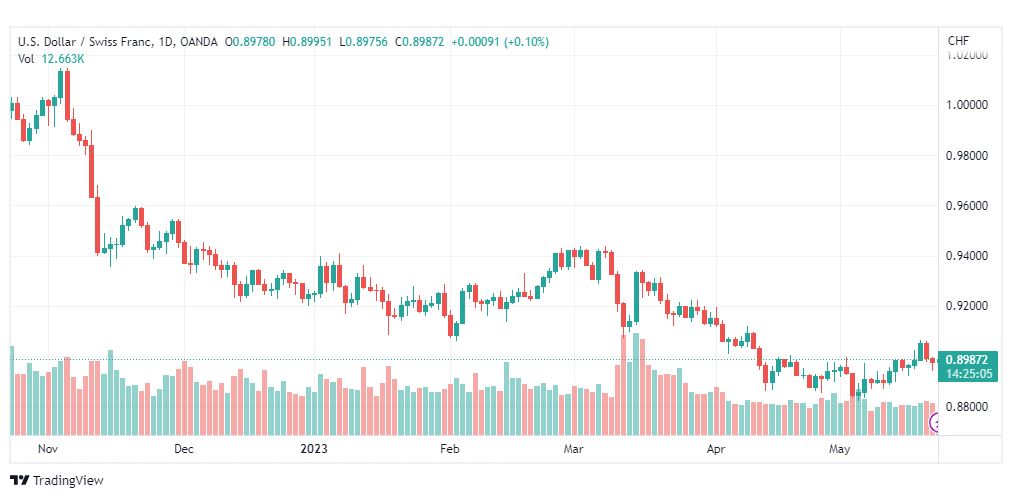Image resolution: width=1012 pixels, height=498 pixels.
Task: Open the U.S. Dollar / Swiss Franc symbol title
Action: coord(86,42)
